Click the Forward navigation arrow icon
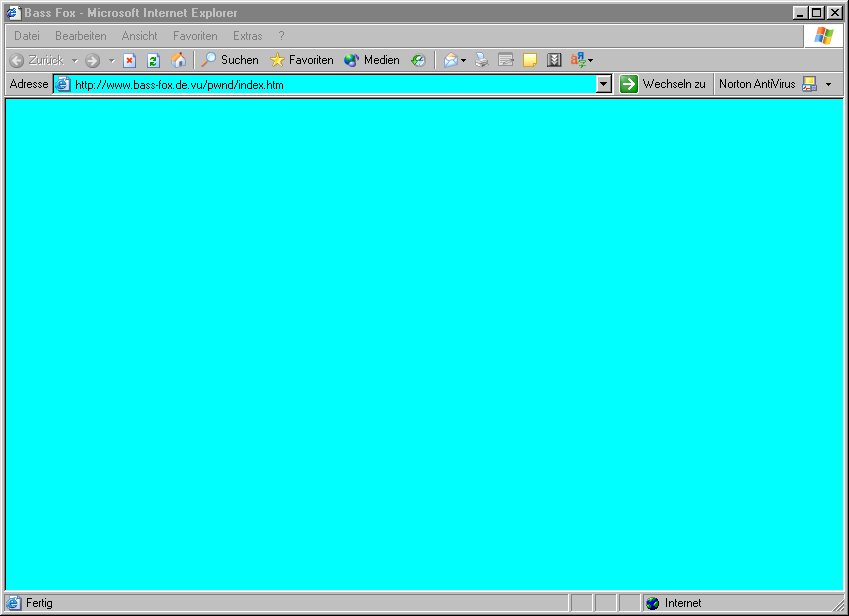This screenshot has width=849, height=616. pos(93,61)
